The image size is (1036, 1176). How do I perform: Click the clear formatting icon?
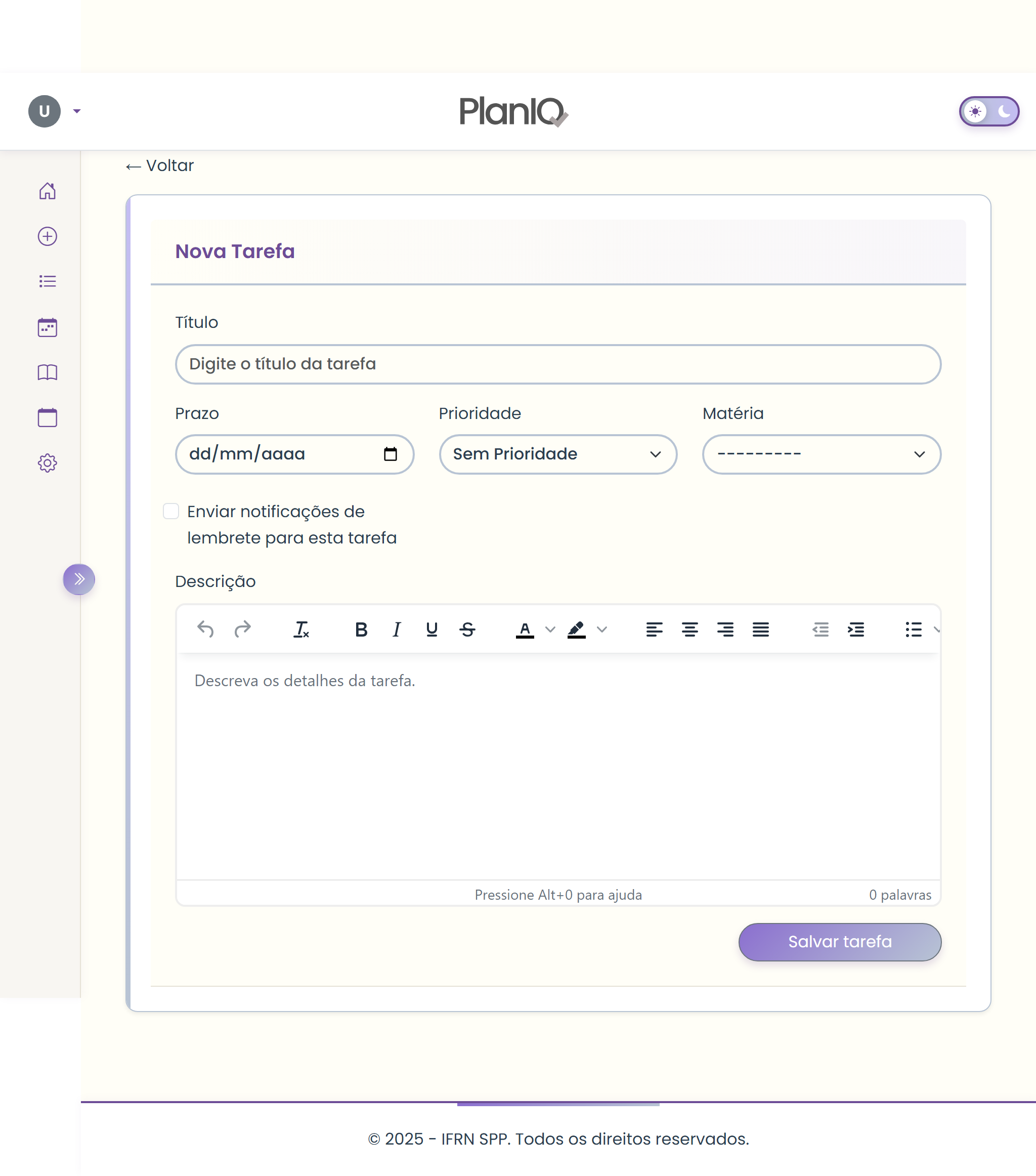[x=301, y=630]
